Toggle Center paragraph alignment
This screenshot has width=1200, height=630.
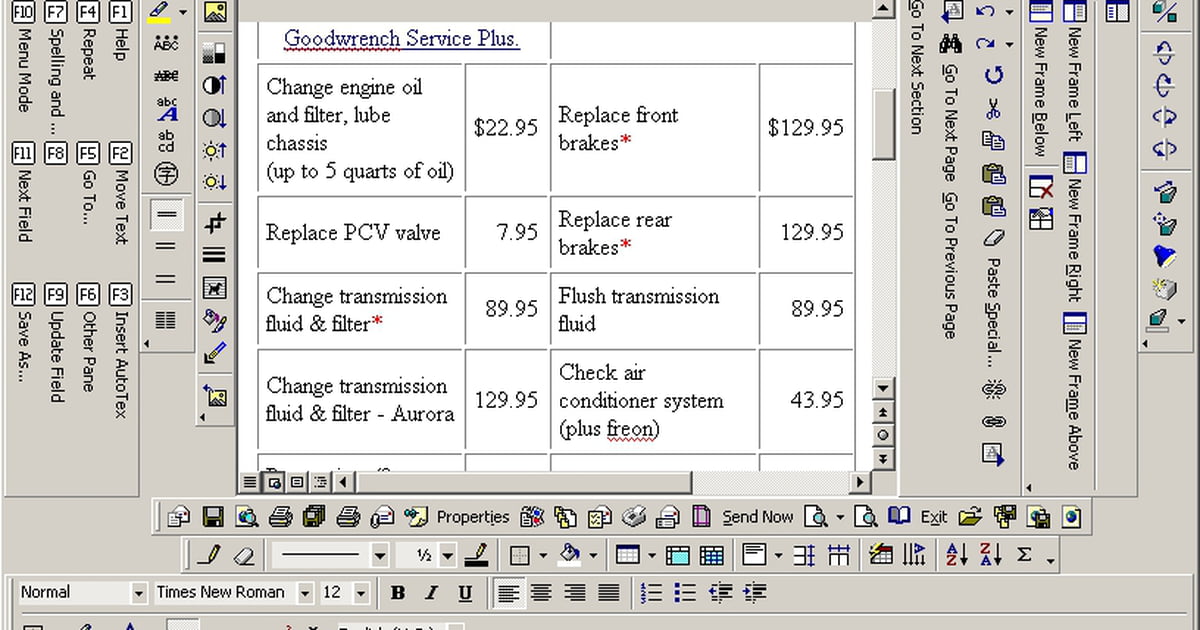click(541, 593)
